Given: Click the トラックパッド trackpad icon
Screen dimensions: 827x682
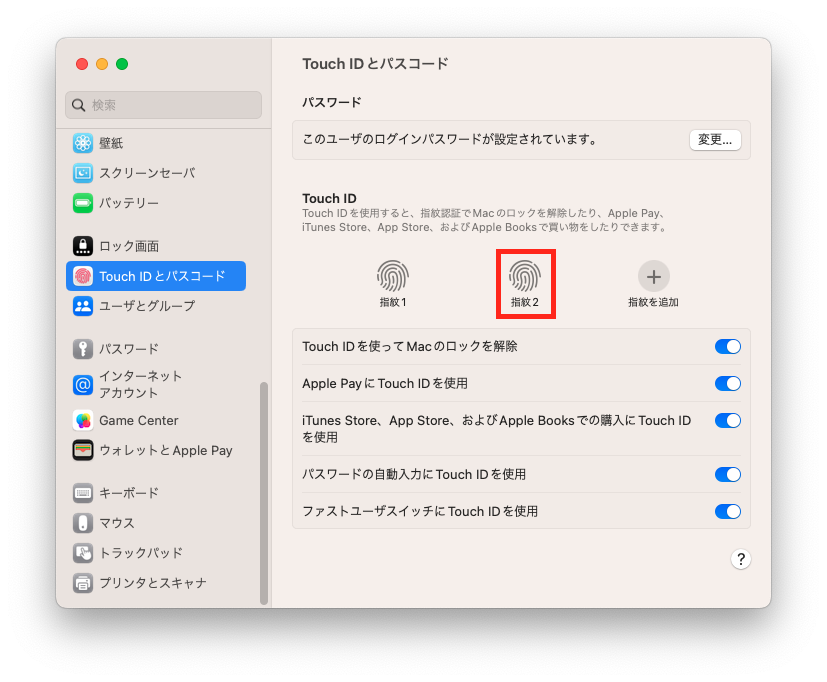Looking at the screenshot, I should coord(83,553).
